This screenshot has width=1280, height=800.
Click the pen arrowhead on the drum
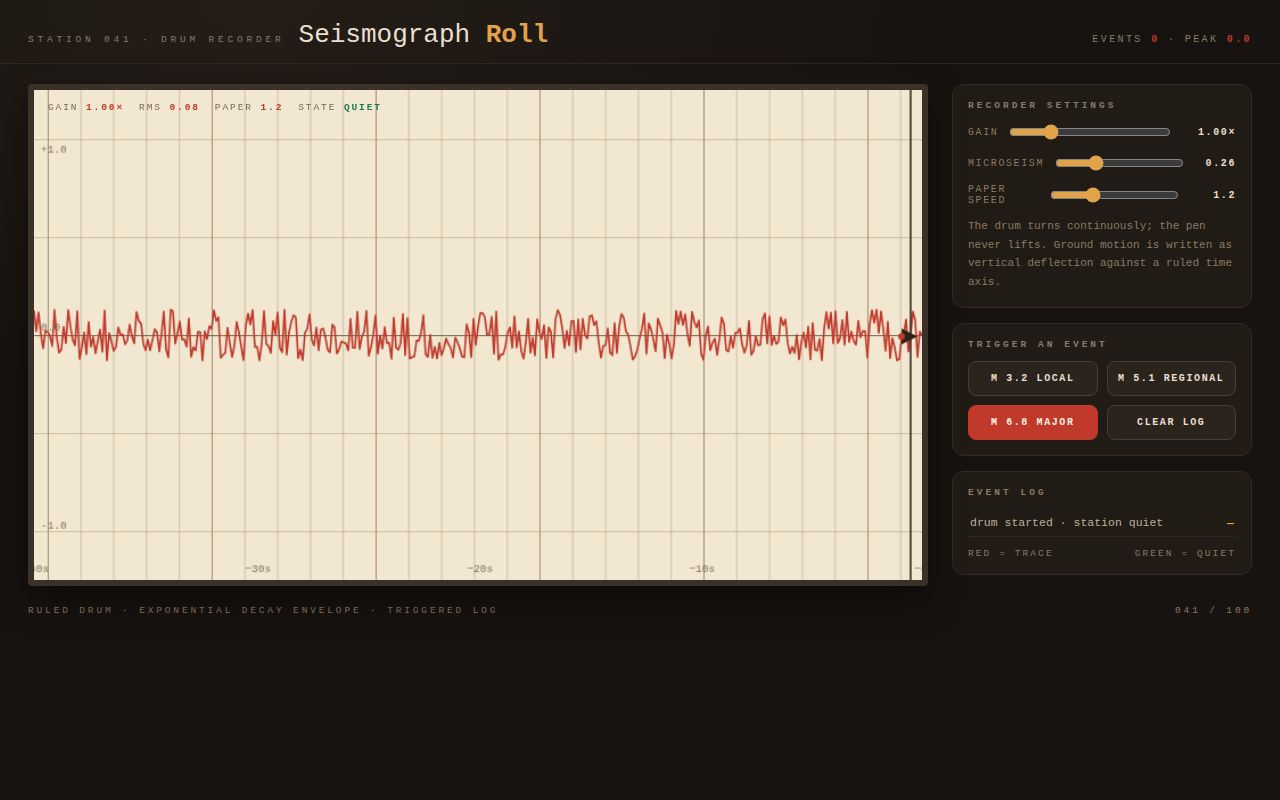(x=908, y=336)
